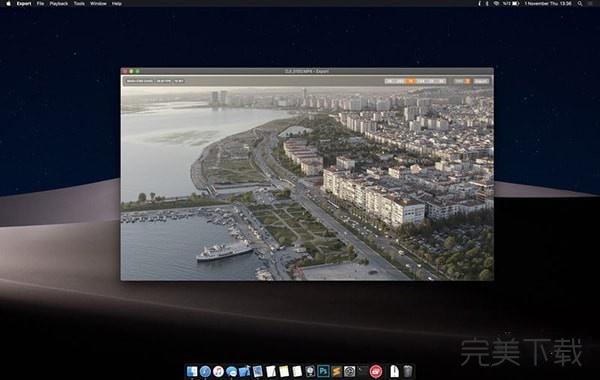Open the Export application menu
This screenshot has width=600, height=380.
coord(24,3)
